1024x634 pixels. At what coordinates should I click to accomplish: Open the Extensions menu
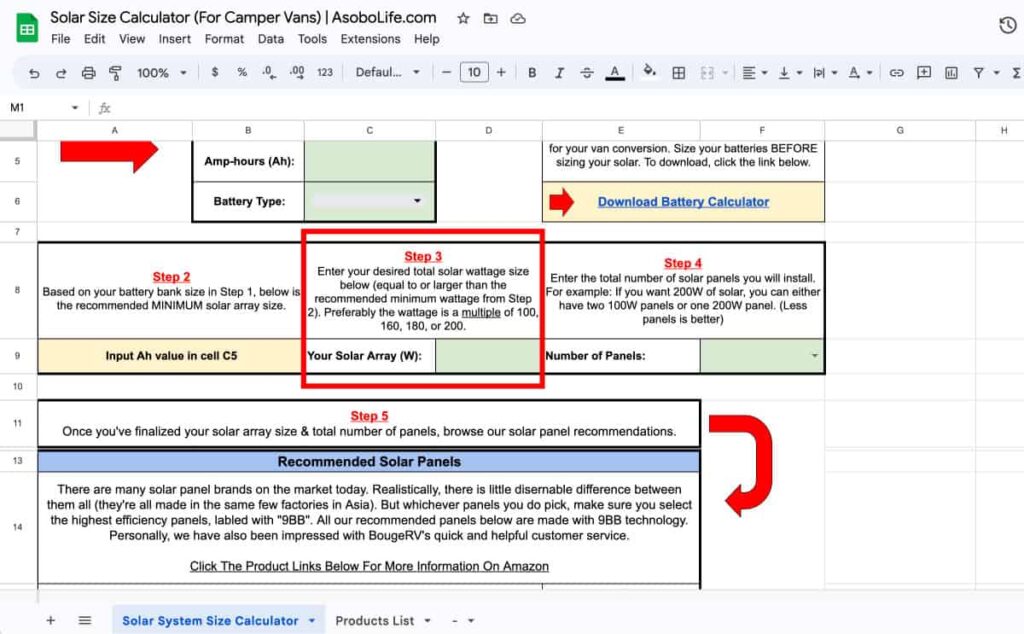pos(370,39)
